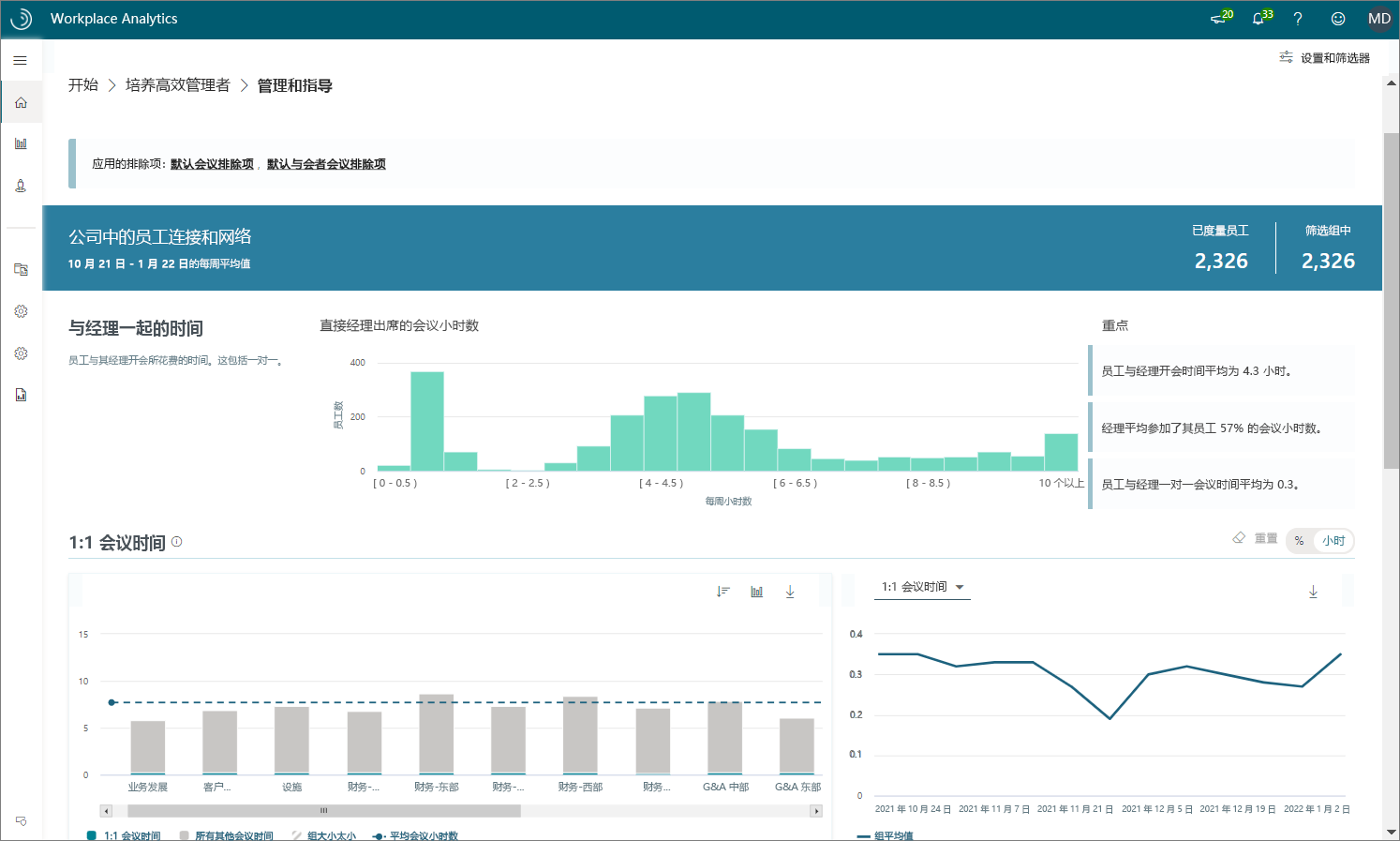Select the 财务-东部 bar in chart
Image resolution: width=1400 pixels, height=841 pixels.
[x=437, y=734]
